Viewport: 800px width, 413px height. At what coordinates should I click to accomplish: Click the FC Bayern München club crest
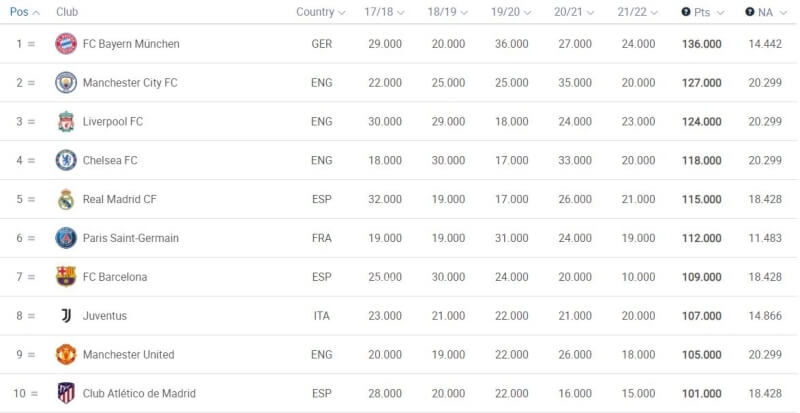click(x=66, y=44)
